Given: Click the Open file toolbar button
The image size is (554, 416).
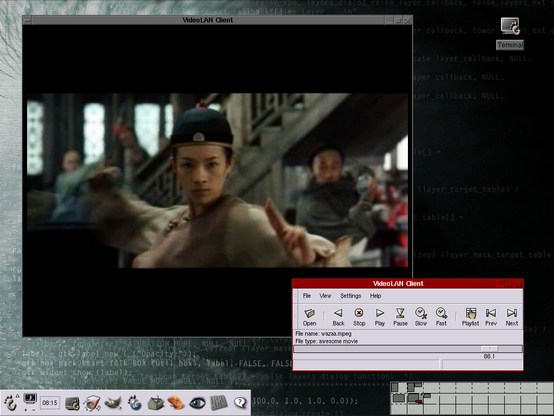Looking at the screenshot, I should [309, 317].
